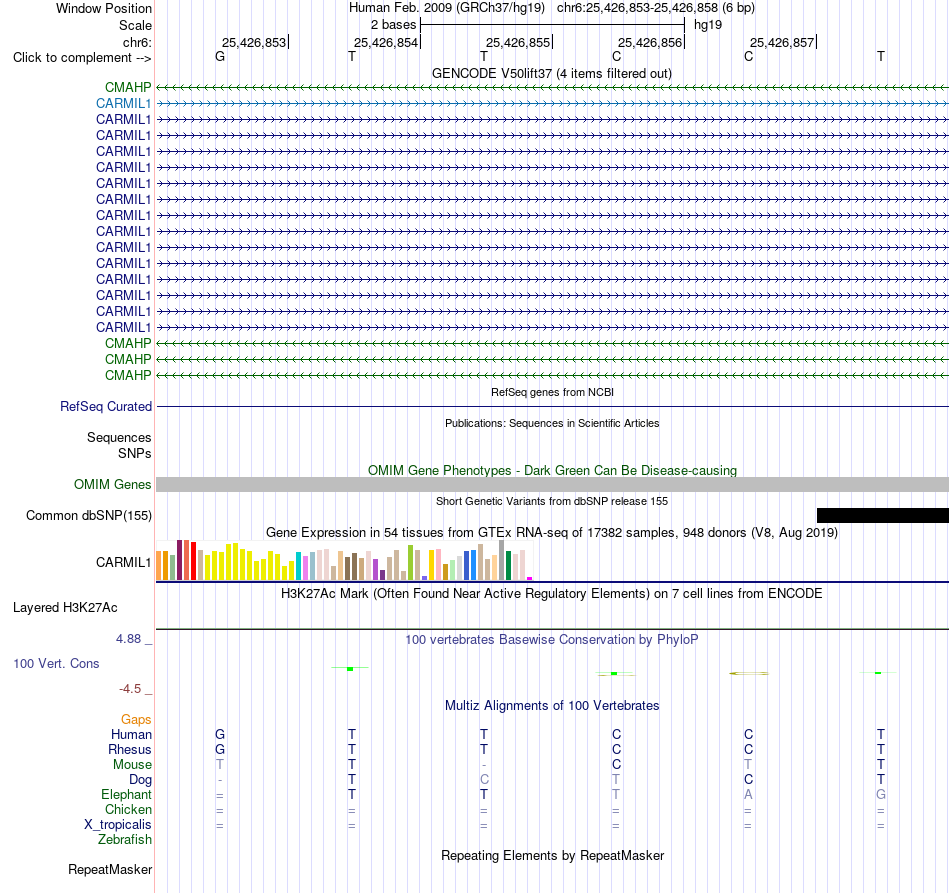
Task: Click the 'chr6:' ruler label
Action: click(137, 42)
